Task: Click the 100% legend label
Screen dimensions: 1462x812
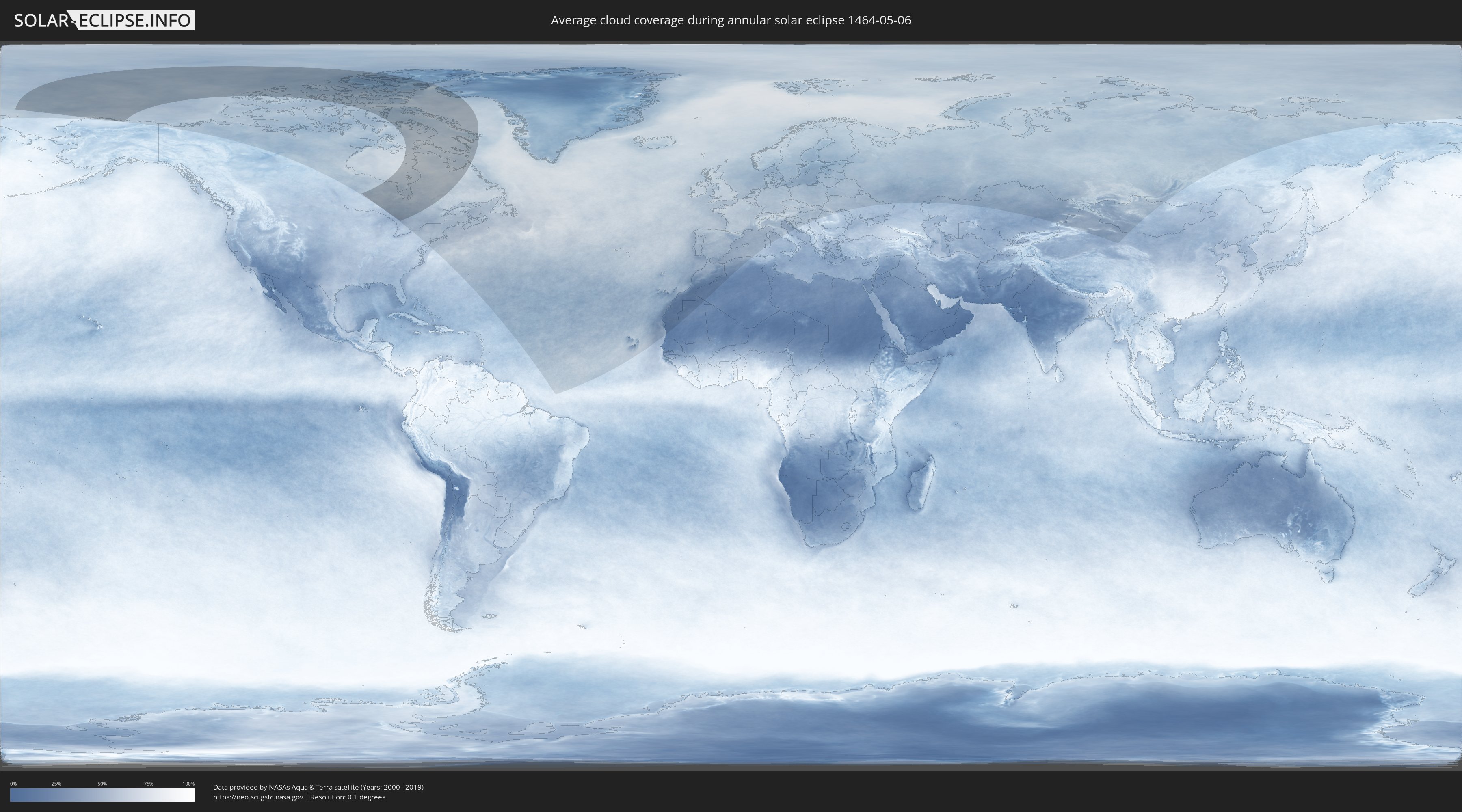Action: coord(188,784)
